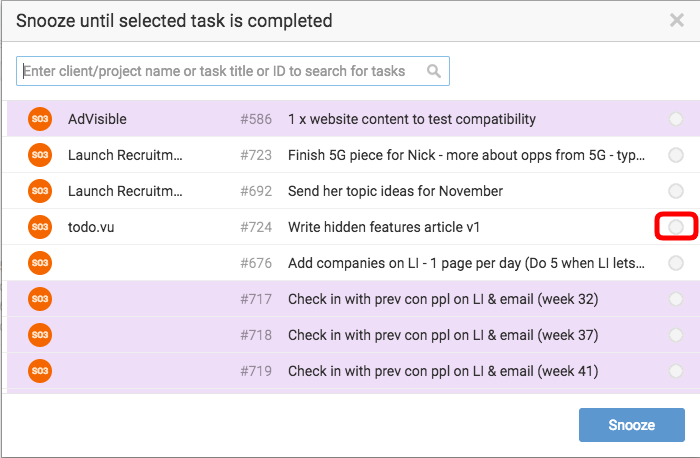Close the snooze dialog with X
The width and height of the screenshot is (700, 458).
677,20
